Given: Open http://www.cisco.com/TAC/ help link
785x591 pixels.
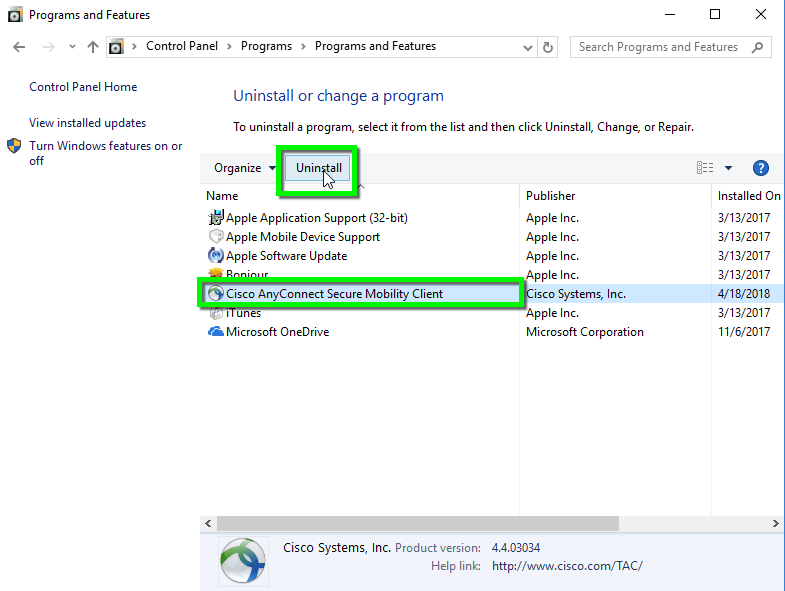Looking at the screenshot, I should (x=567, y=566).
